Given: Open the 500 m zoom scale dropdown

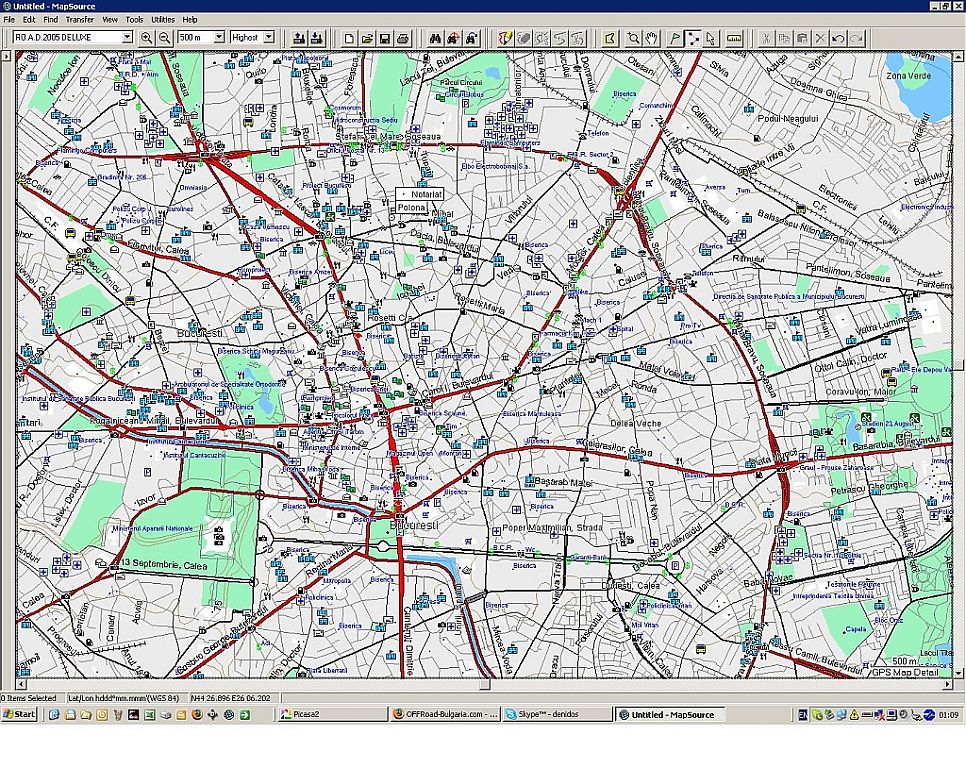Looking at the screenshot, I should [219, 38].
